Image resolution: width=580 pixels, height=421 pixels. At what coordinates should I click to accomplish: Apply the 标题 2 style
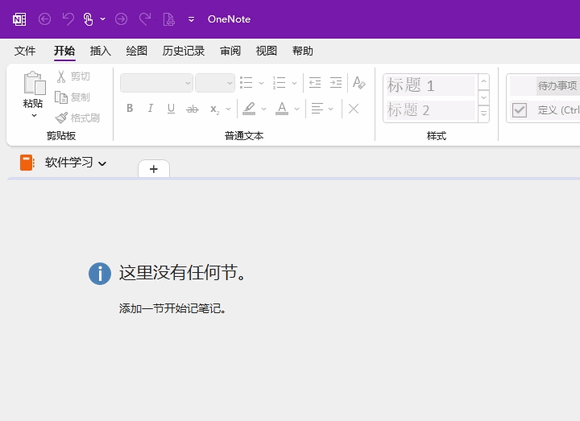pos(430,110)
